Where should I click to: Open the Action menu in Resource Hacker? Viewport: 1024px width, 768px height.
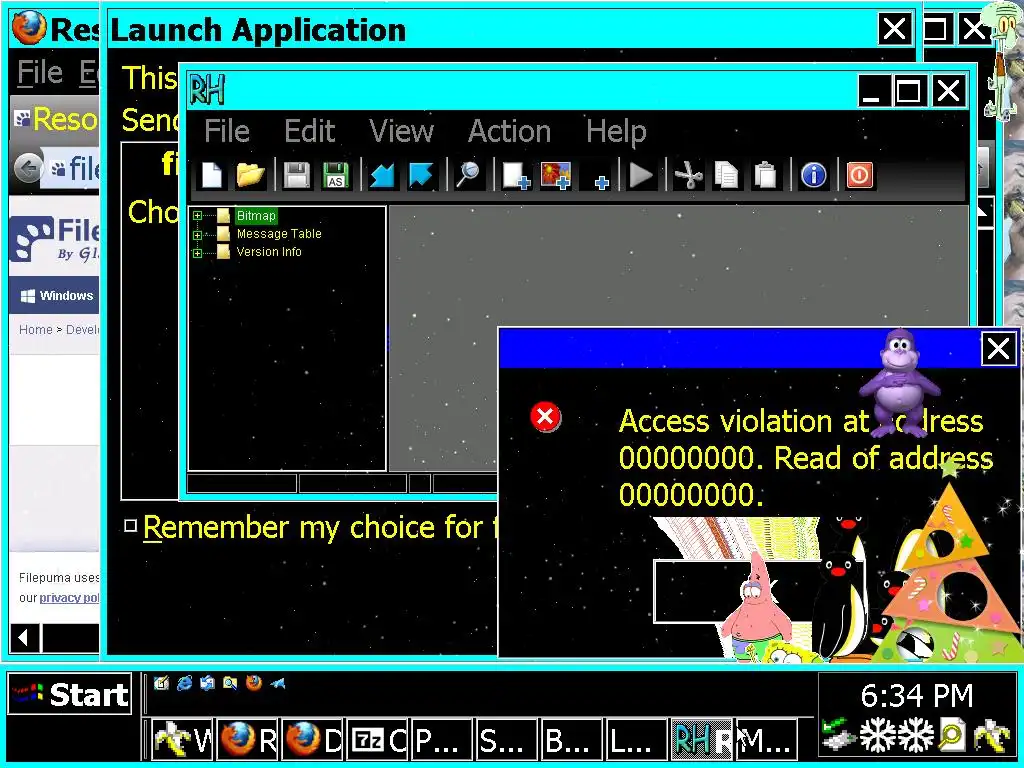point(509,131)
